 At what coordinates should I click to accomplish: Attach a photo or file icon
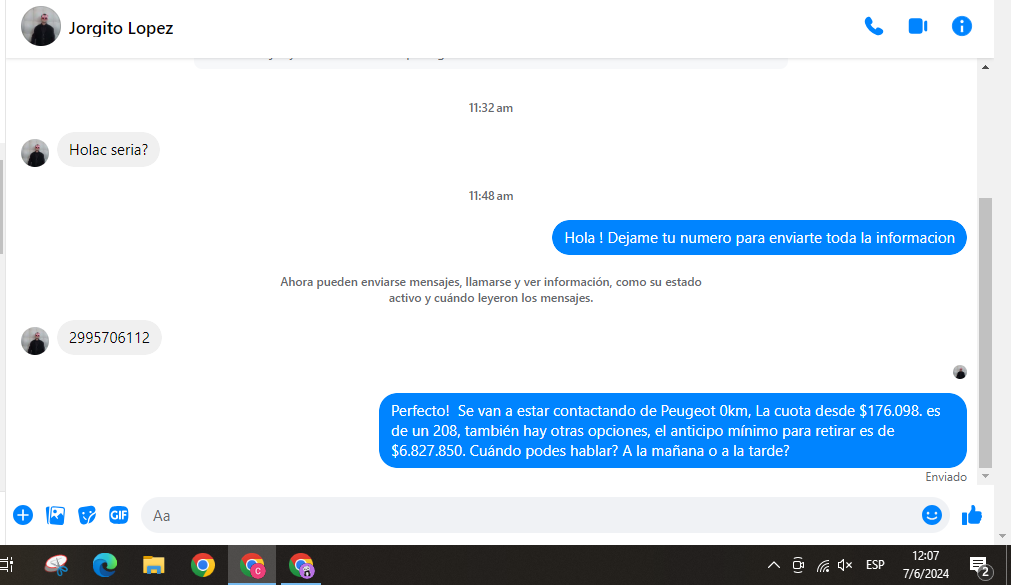point(55,515)
